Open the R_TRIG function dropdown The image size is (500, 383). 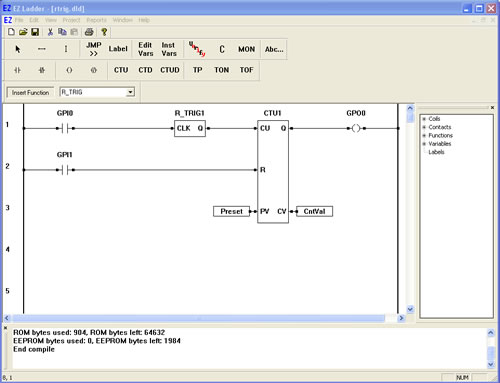pyautogui.click(x=130, y=92)
